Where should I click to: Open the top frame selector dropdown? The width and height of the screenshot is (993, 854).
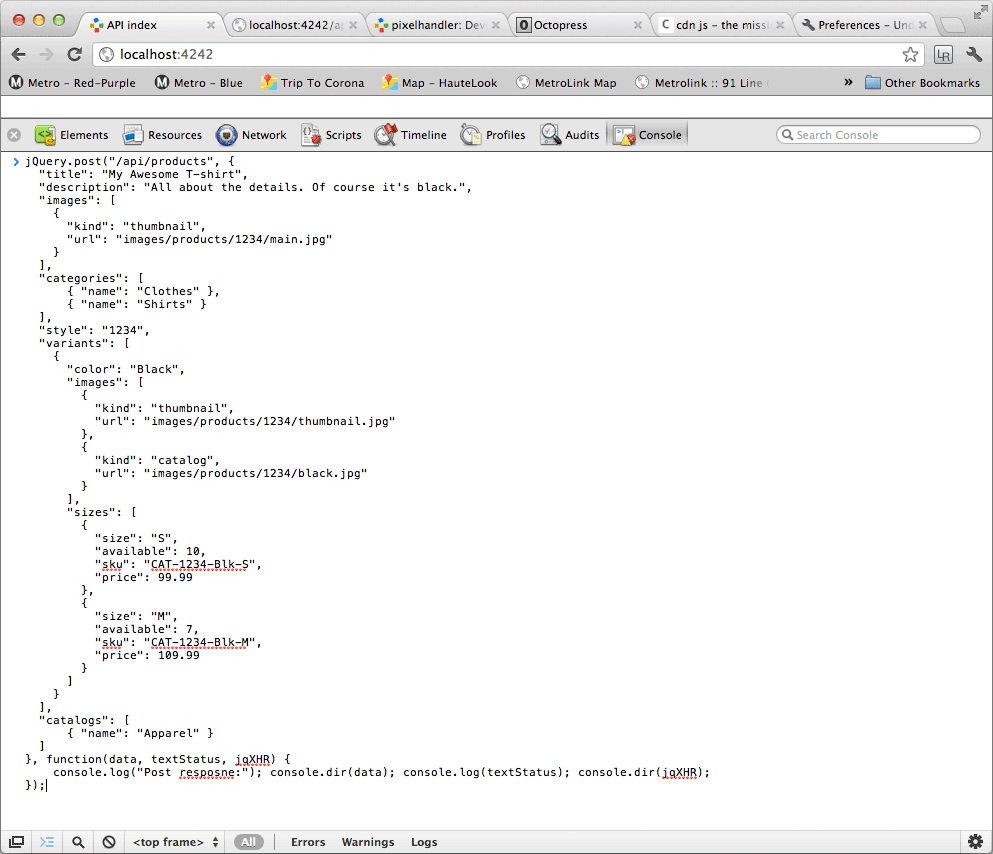174,841
